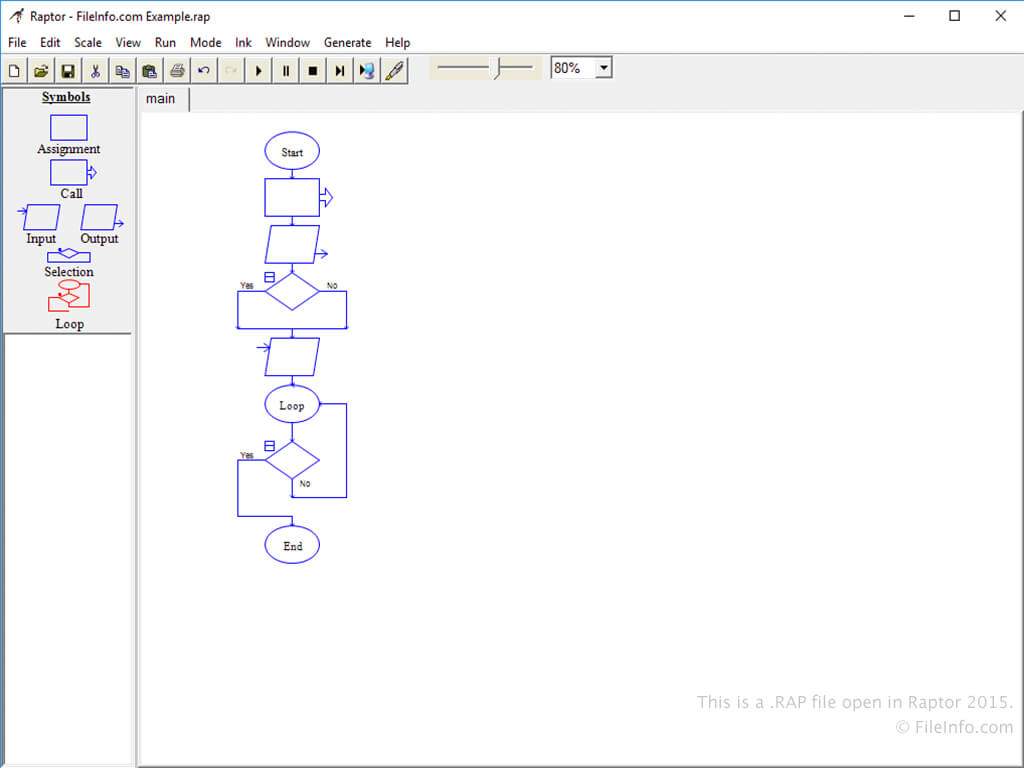Open the Generate menu
Screen dimensions: 1024x768
pyautogui.click(x=347, y=43)
